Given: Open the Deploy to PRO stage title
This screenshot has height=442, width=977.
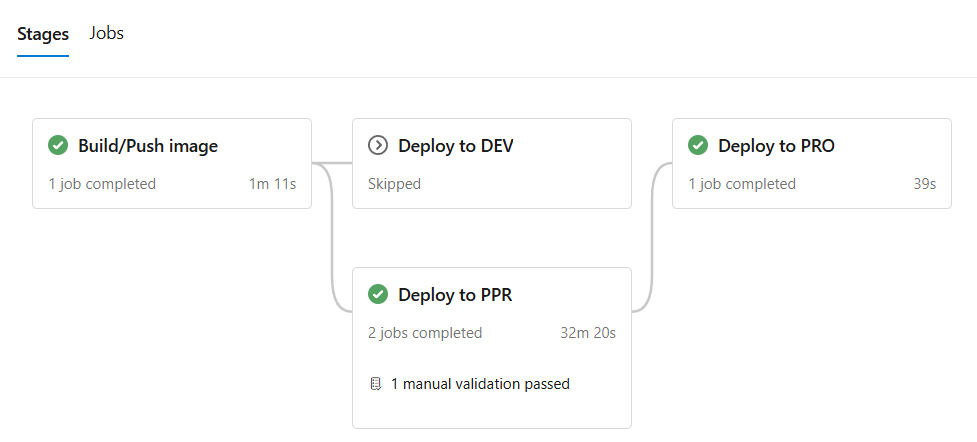Looking at the screenshot, I should [776, 146].
